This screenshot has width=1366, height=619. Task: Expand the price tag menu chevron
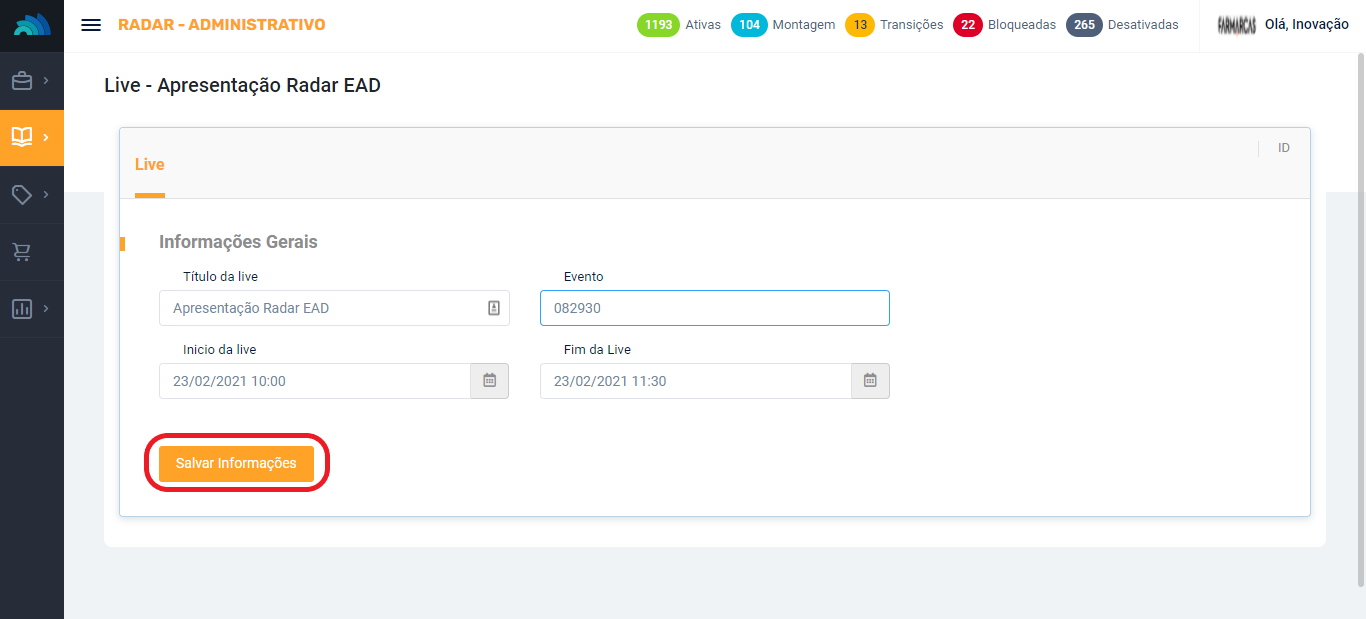click(46, 194)
